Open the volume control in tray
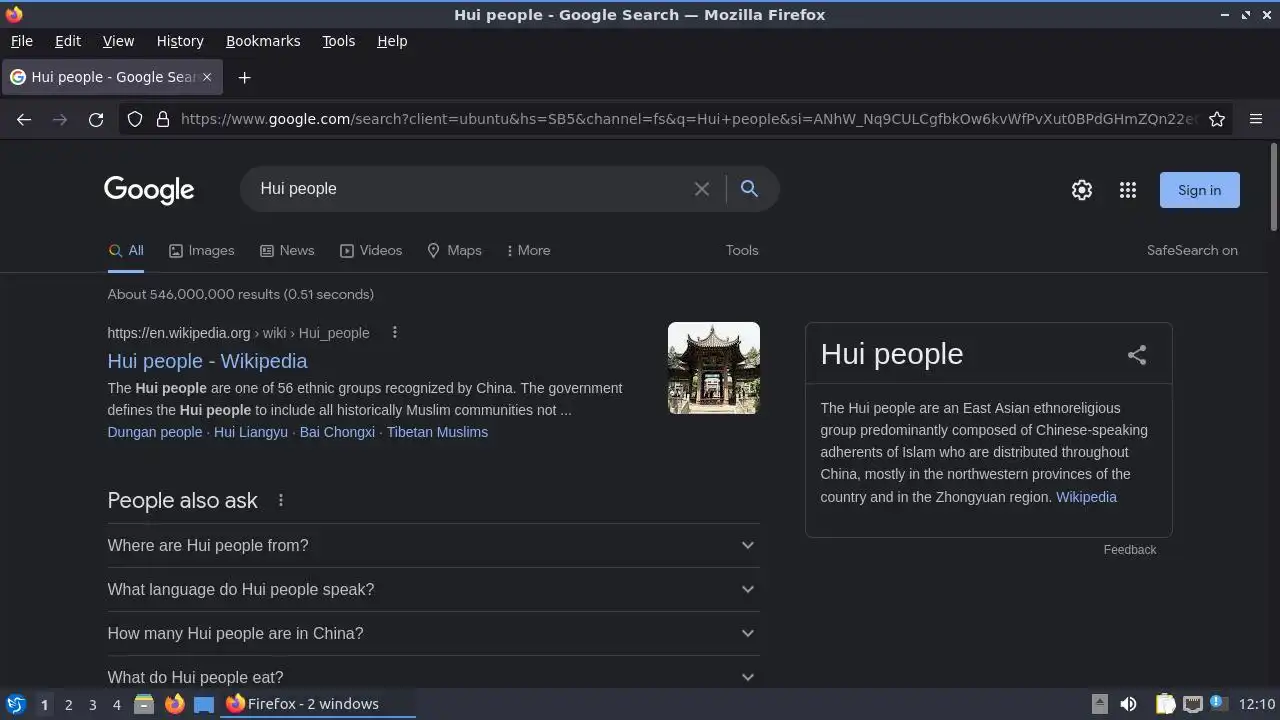Image resolution: width=1280 pixels, height=720 pixels. (x=1128, y=704)
